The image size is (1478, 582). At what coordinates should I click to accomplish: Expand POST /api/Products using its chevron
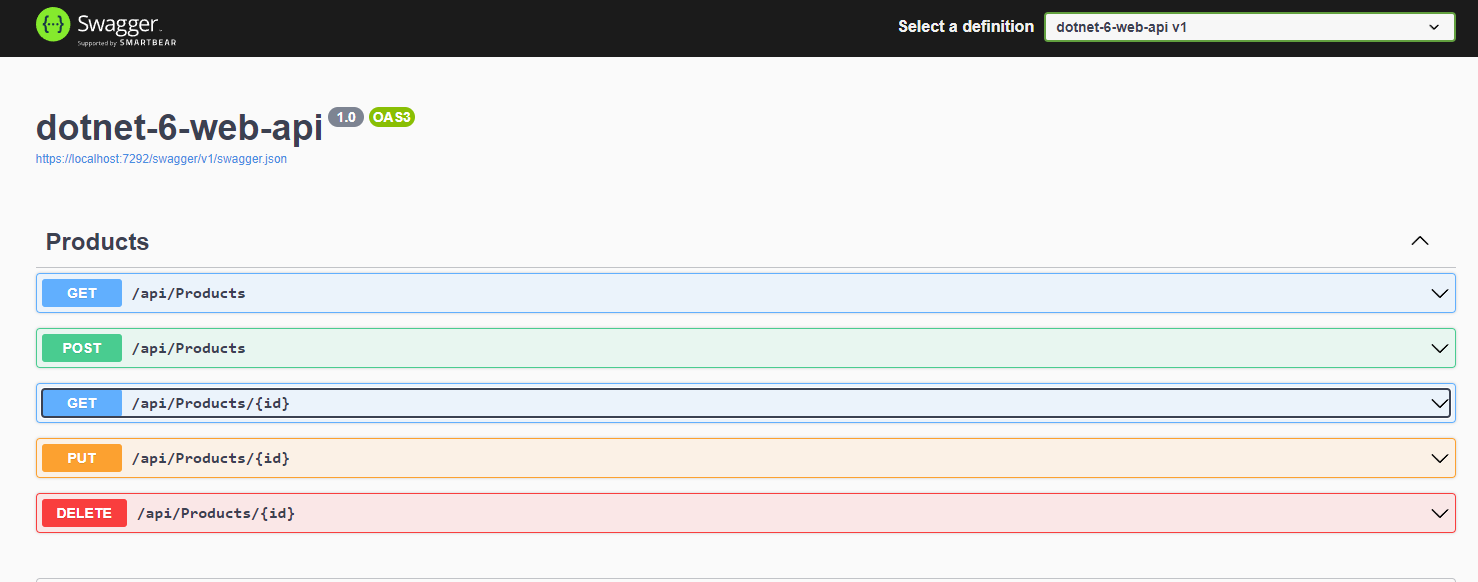coord(1440,348)
